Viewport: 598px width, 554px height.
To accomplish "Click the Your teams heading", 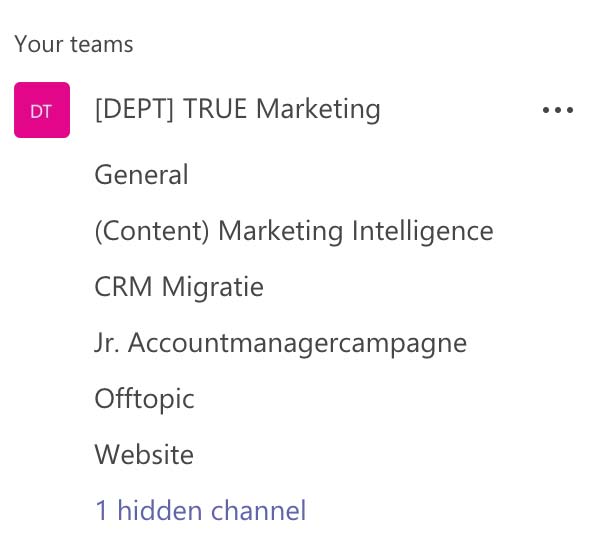I will [74, 44].
